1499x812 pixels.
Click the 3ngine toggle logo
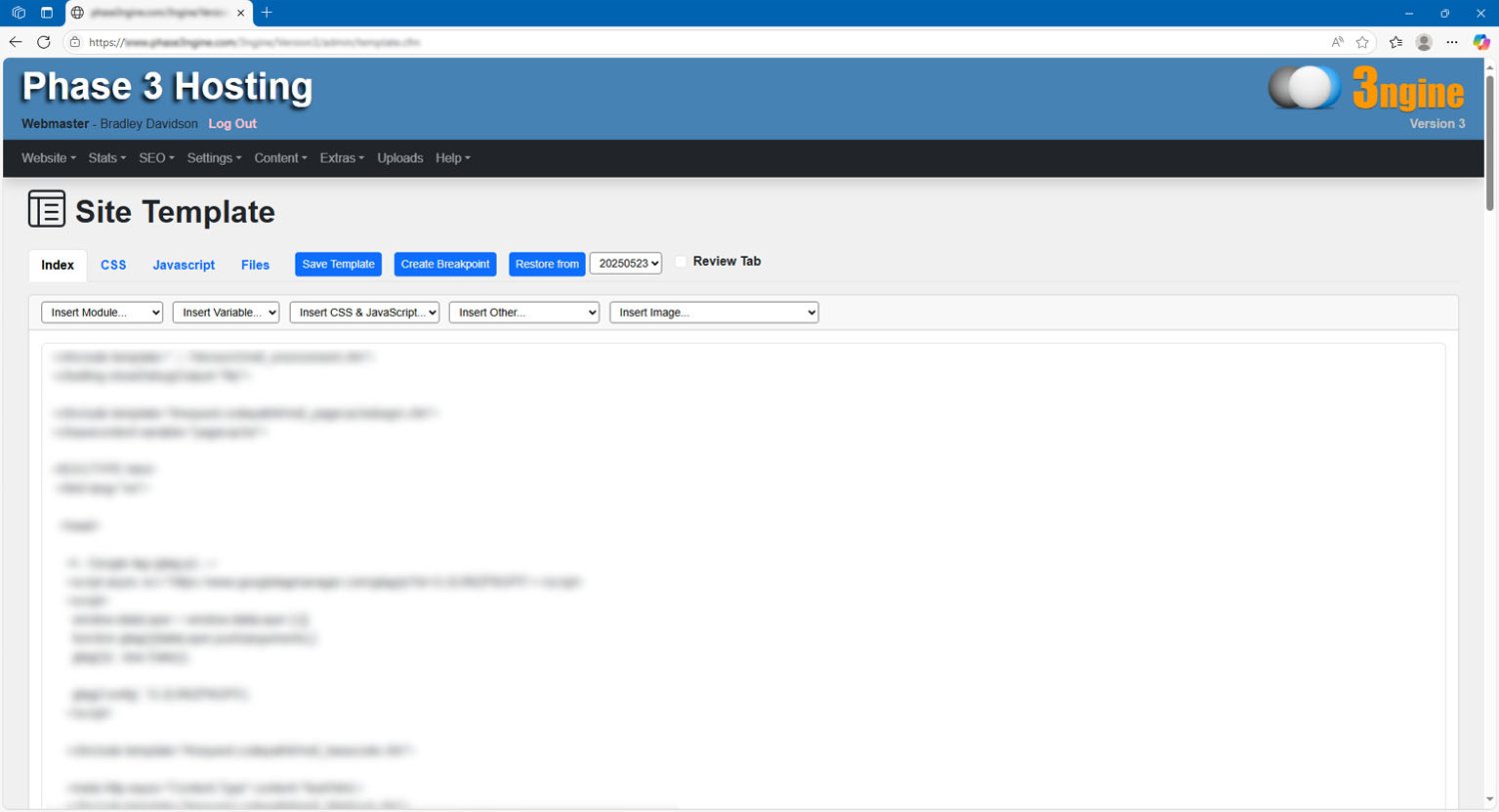pyautogui.click(x=1304, y=88)
